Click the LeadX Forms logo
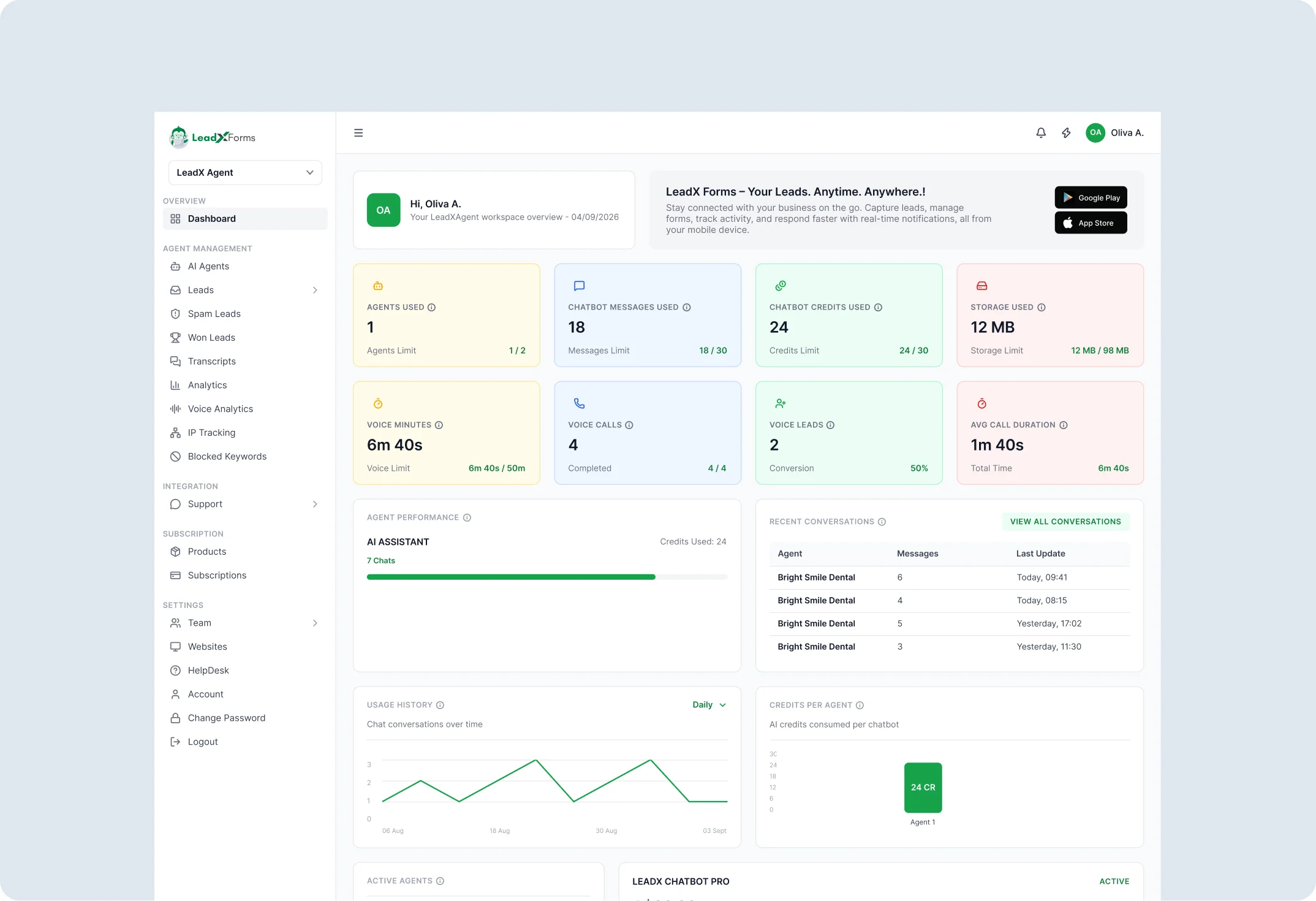The image size is (1316, 901). (x=212, y=137)
